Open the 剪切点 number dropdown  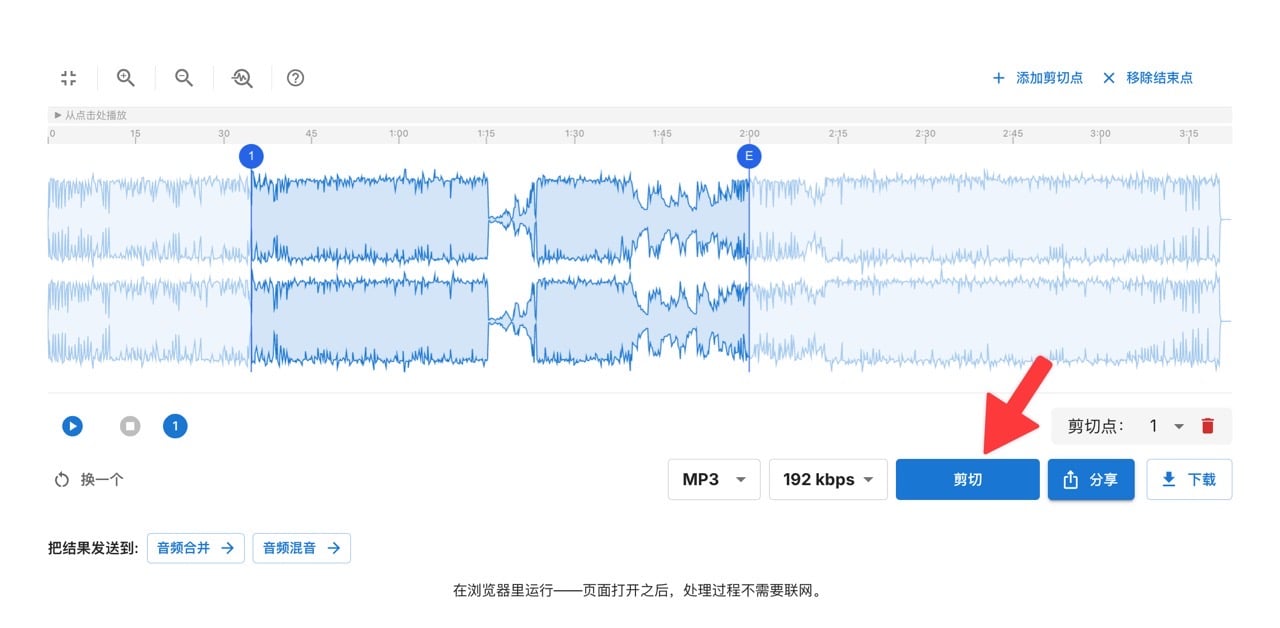pyautogui.click(x=1166, y=426)
